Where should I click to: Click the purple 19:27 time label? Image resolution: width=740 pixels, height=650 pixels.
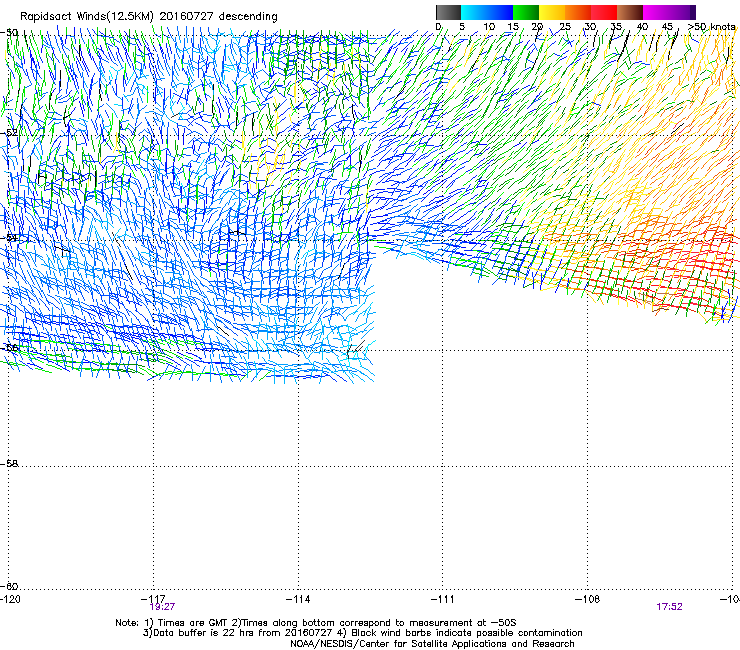162,607
